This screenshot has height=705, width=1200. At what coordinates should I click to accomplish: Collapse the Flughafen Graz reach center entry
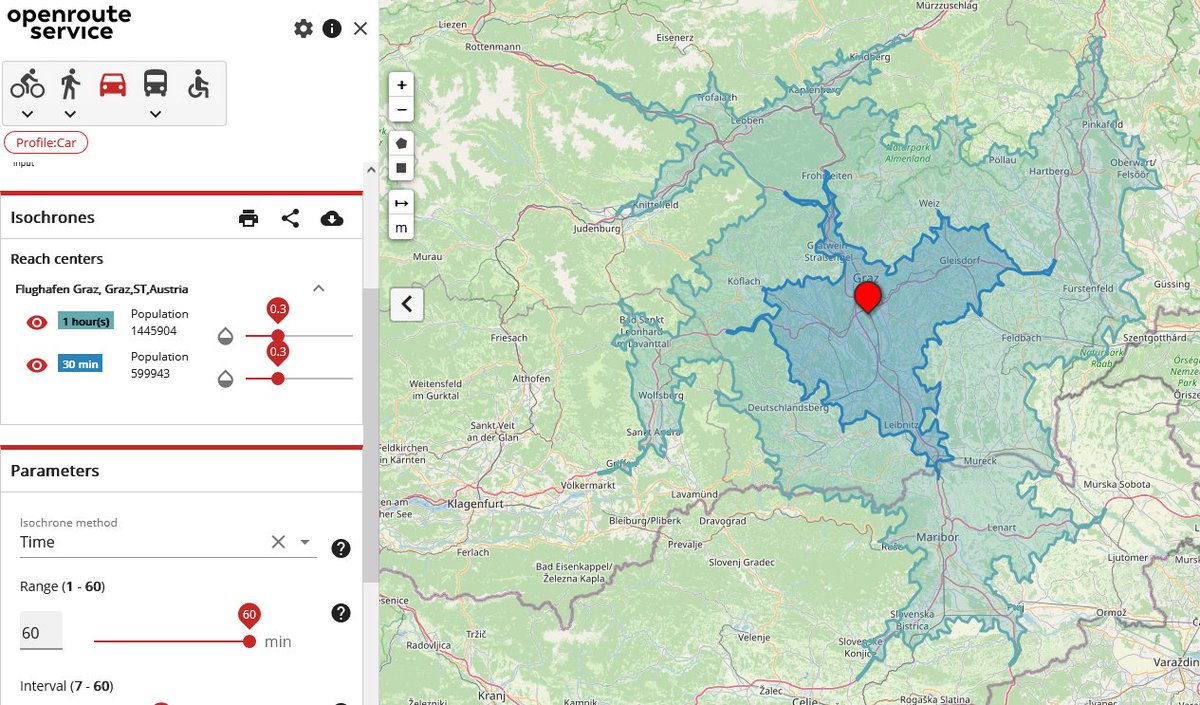click(318, 288)
